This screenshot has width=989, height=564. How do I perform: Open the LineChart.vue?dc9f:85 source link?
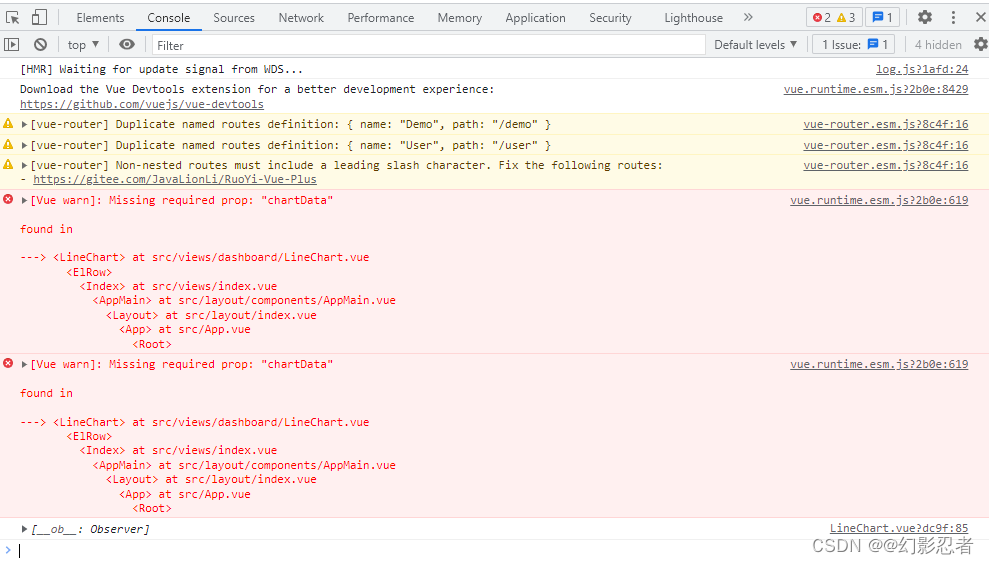899,529
